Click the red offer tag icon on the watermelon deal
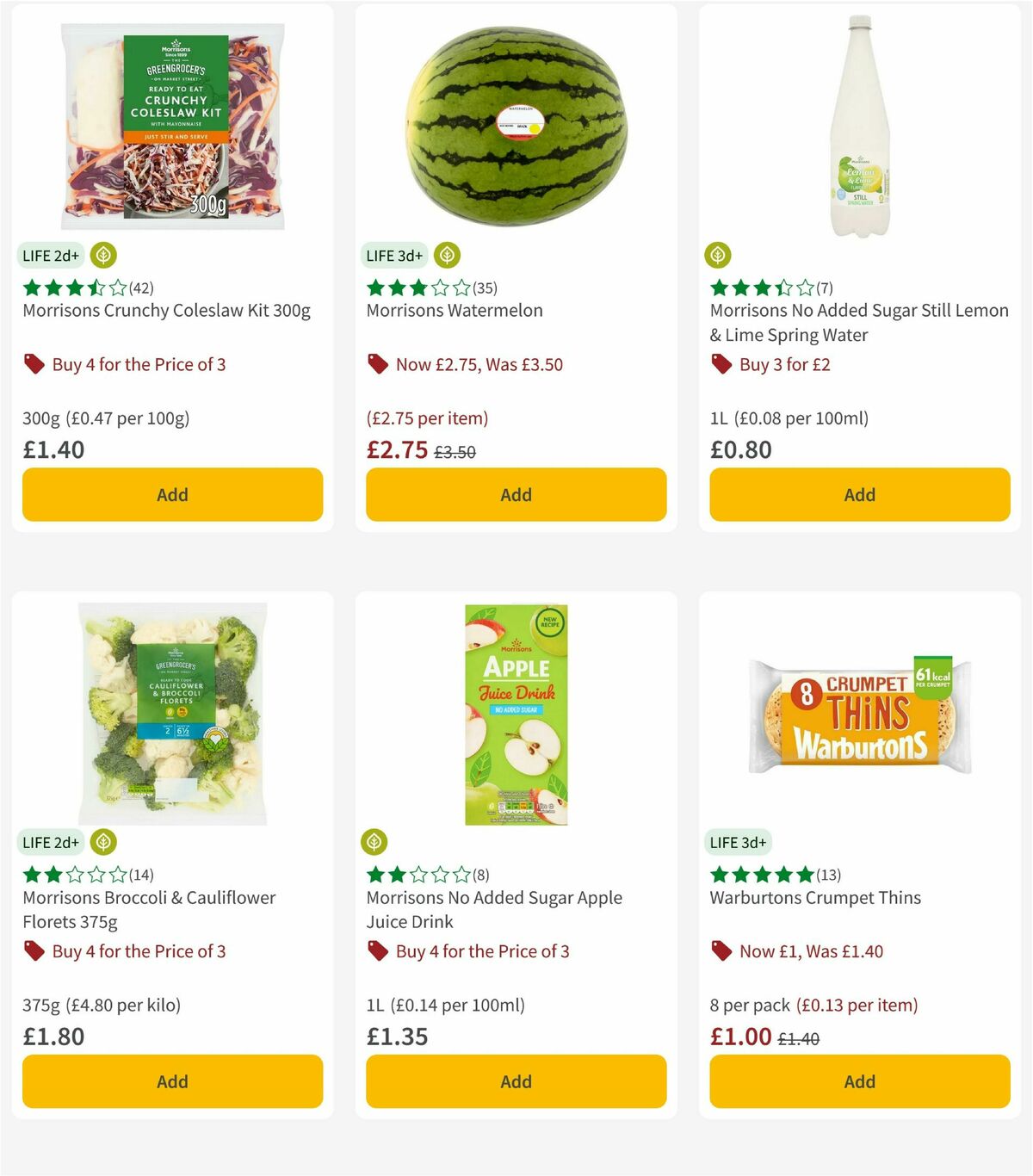Image resolution: width=1033 pixels, height=1176 pixels. 376,364
